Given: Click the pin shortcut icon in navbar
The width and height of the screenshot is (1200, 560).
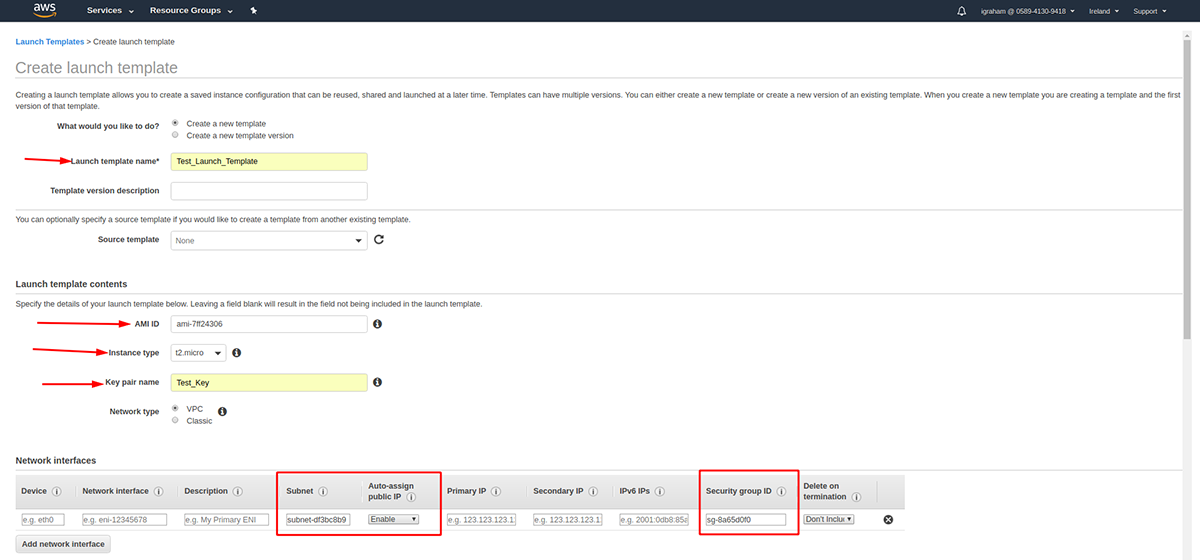Looking at the screenshot, I should pyautogui.click(x=254, y=11).
